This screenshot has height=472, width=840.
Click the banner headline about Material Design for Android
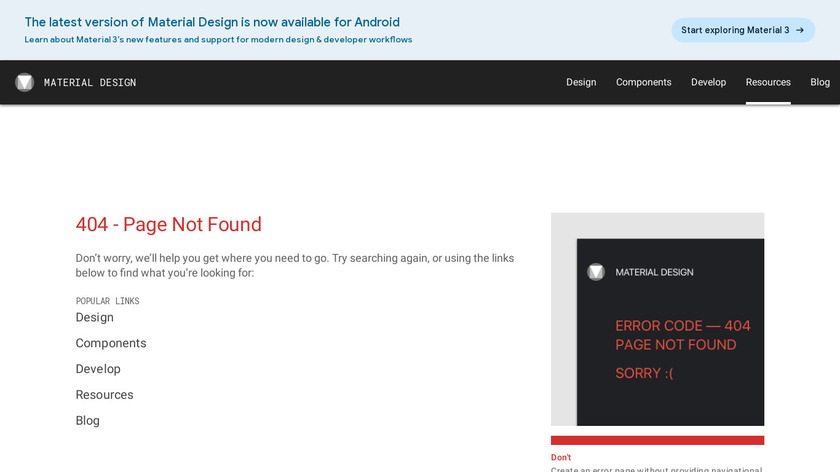pyautogui.click(x=212, y=22)
